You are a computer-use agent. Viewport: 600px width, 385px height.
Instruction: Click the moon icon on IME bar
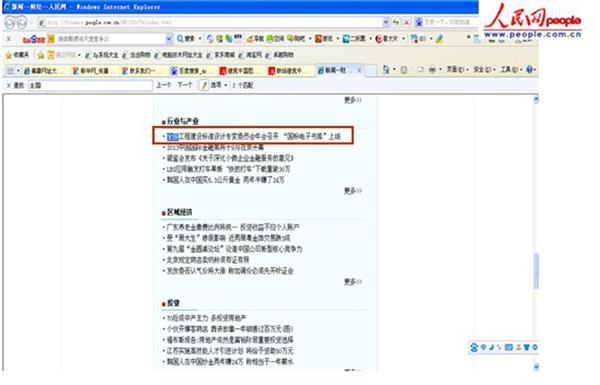pyautogui.click(x=491, y=347)
